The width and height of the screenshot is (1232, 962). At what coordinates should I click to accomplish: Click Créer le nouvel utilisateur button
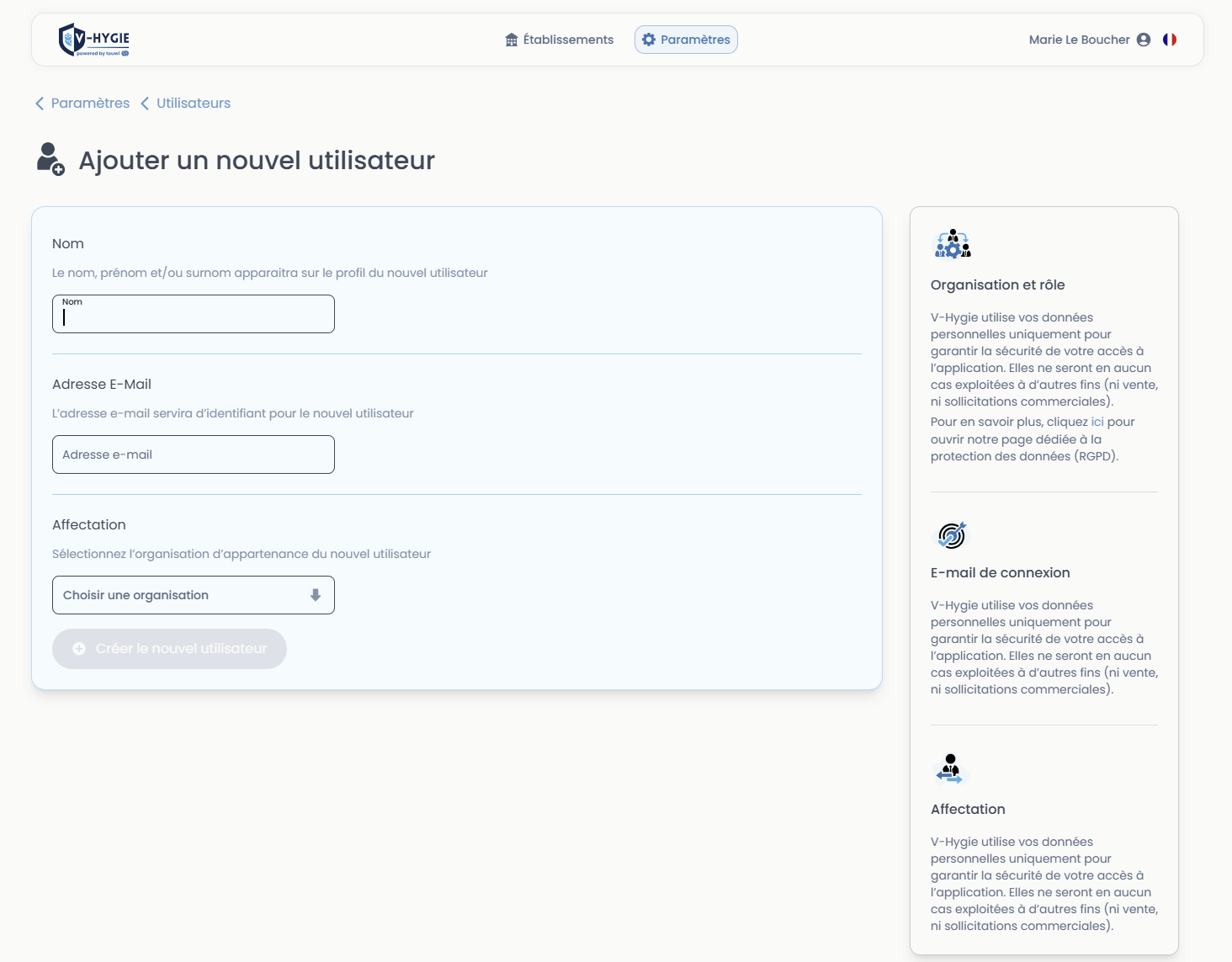(x=169, y=649)
